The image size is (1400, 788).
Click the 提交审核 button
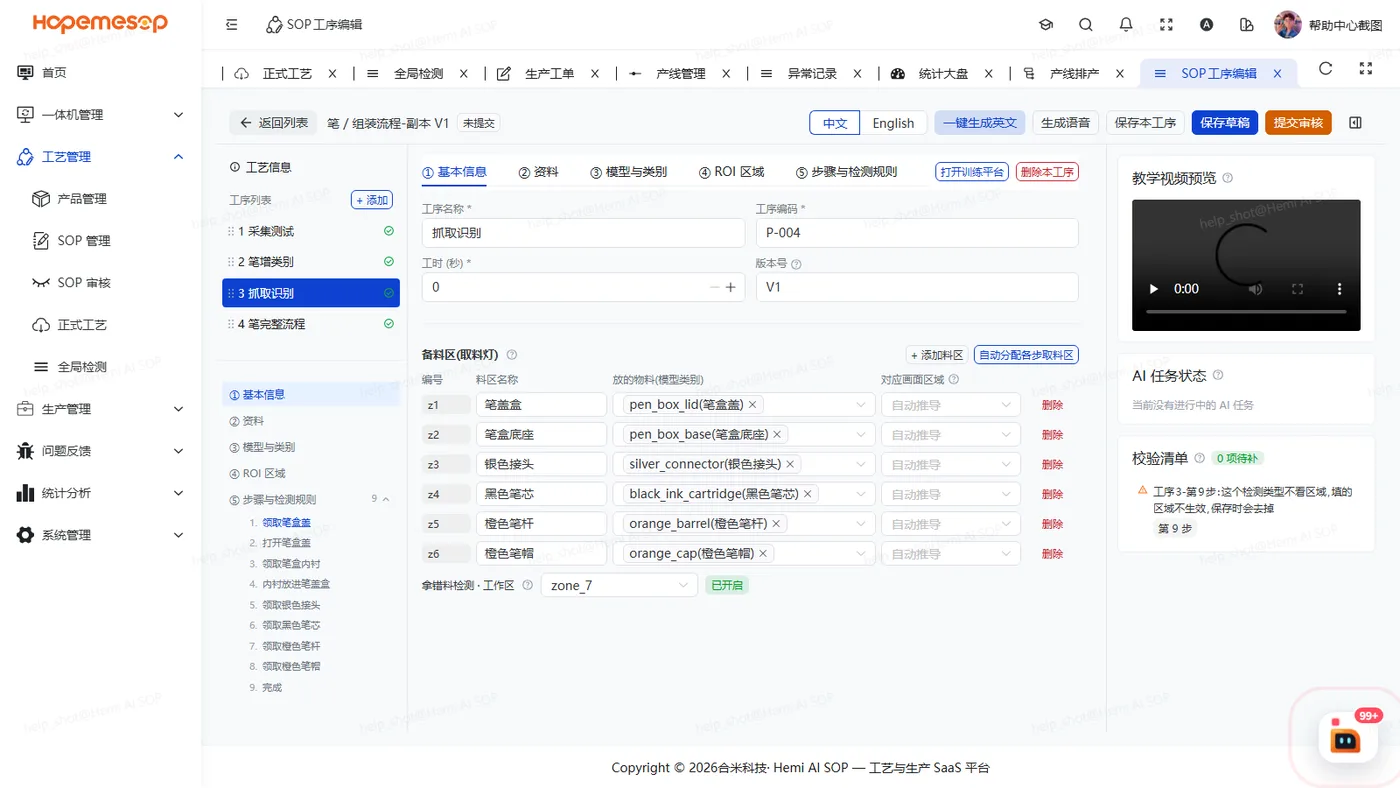(x=1298, y=123)
